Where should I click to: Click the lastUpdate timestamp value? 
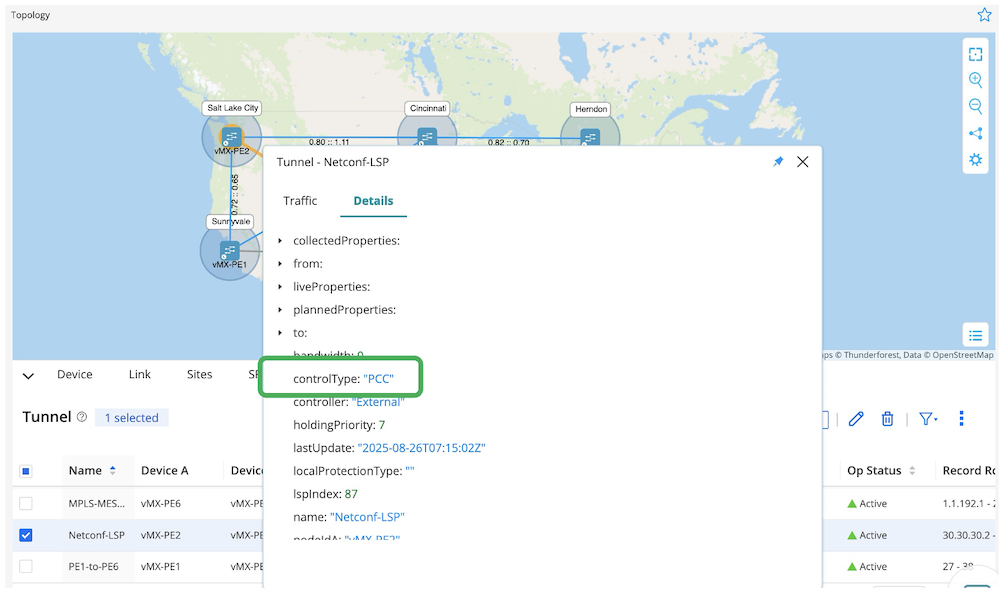tap(422, 448)
